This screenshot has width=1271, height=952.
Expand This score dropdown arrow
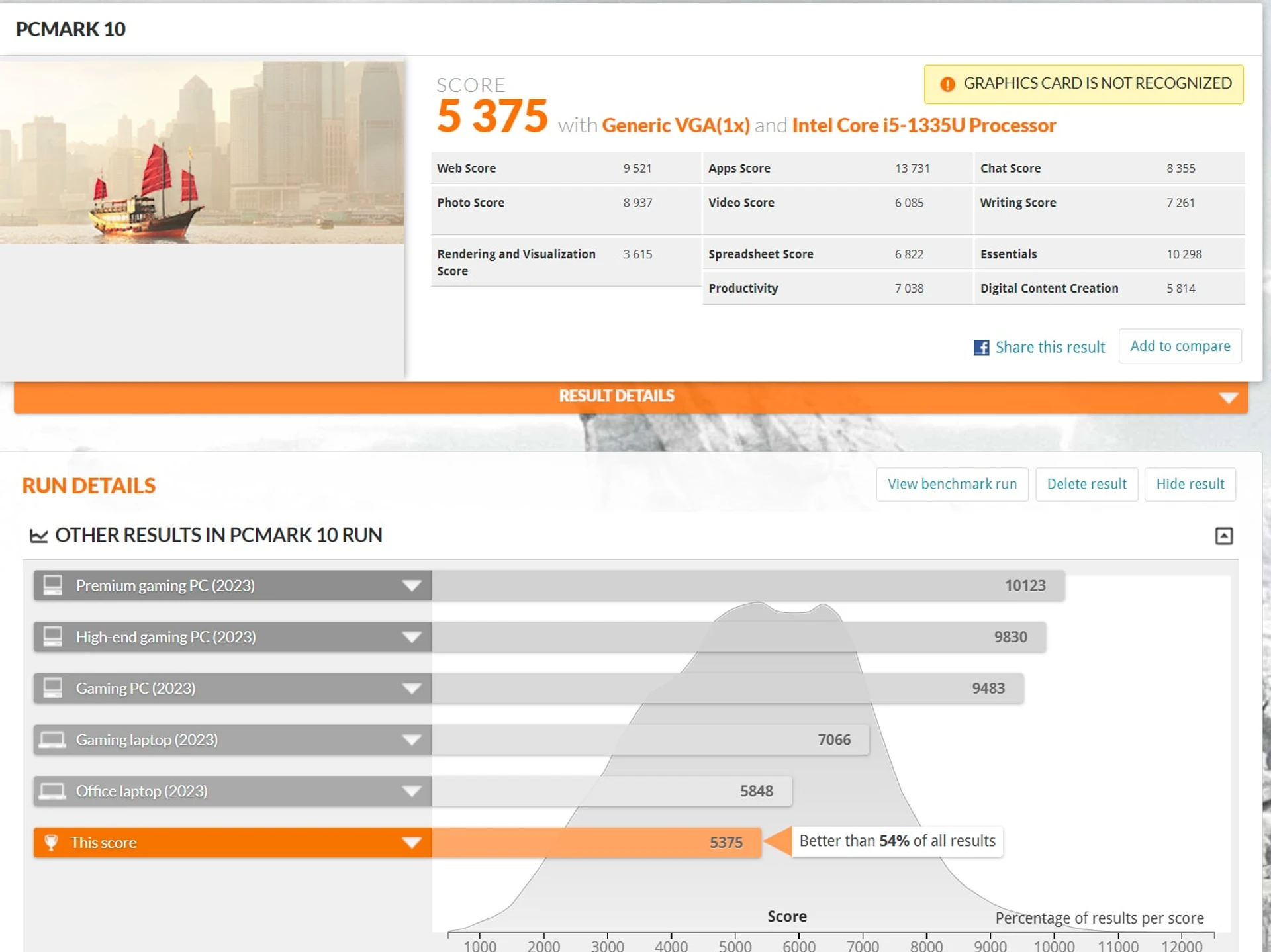click(x=412, y=842)
